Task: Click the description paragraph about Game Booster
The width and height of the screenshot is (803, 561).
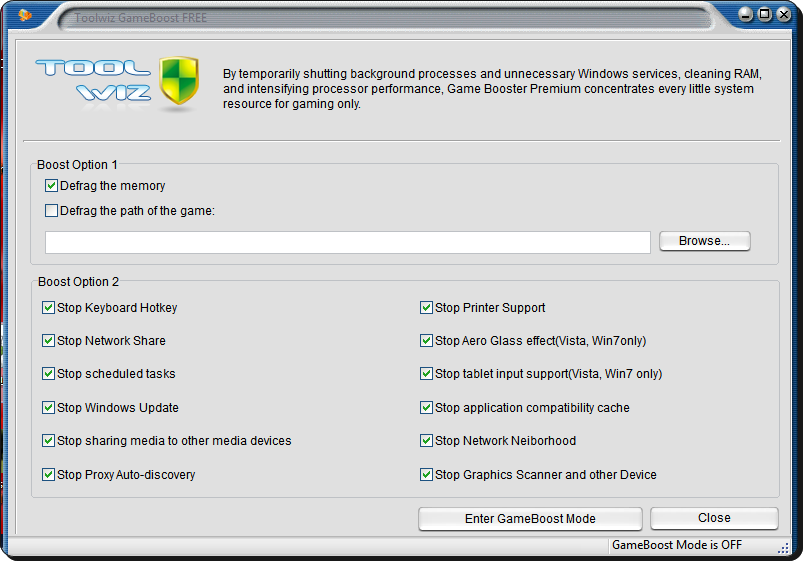Action: tap(492, 89)
